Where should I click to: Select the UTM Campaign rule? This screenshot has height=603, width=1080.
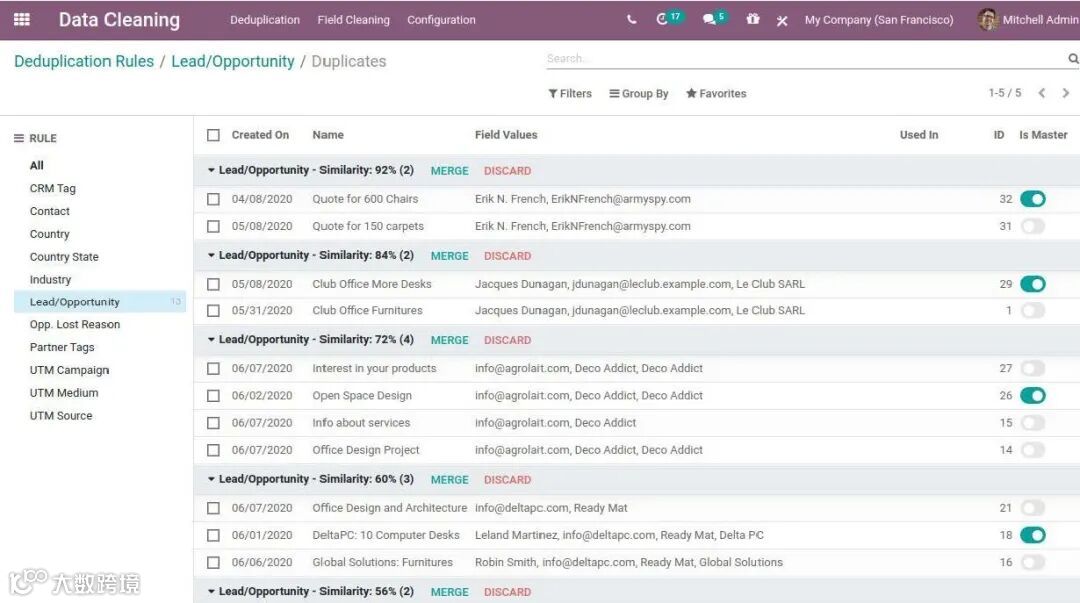(69, 370)
